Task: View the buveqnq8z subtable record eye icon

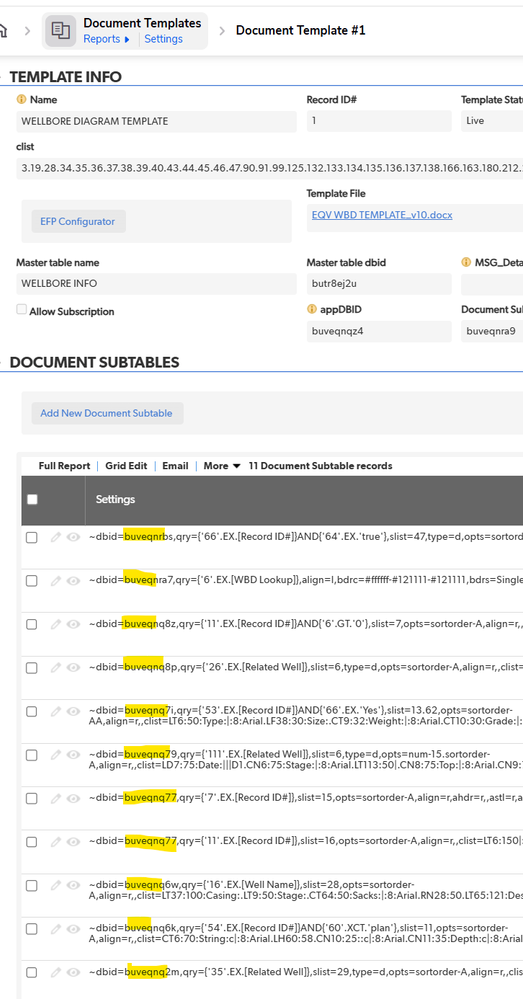Action: 73,624
